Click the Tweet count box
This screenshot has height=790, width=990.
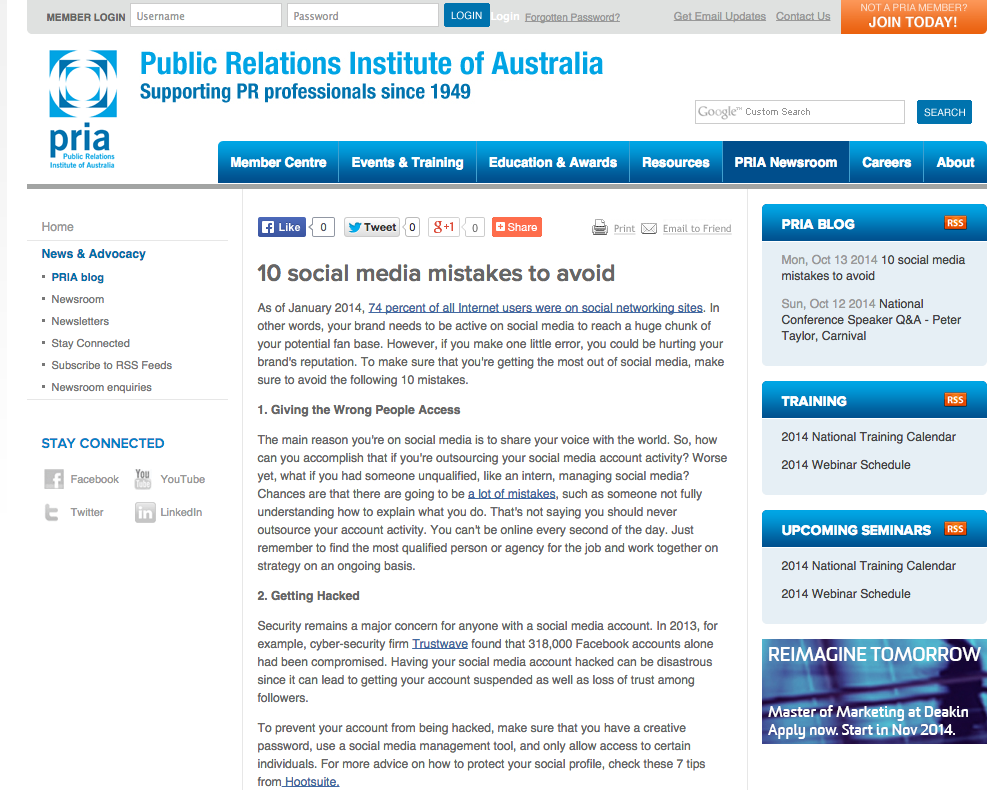(412, 227)
